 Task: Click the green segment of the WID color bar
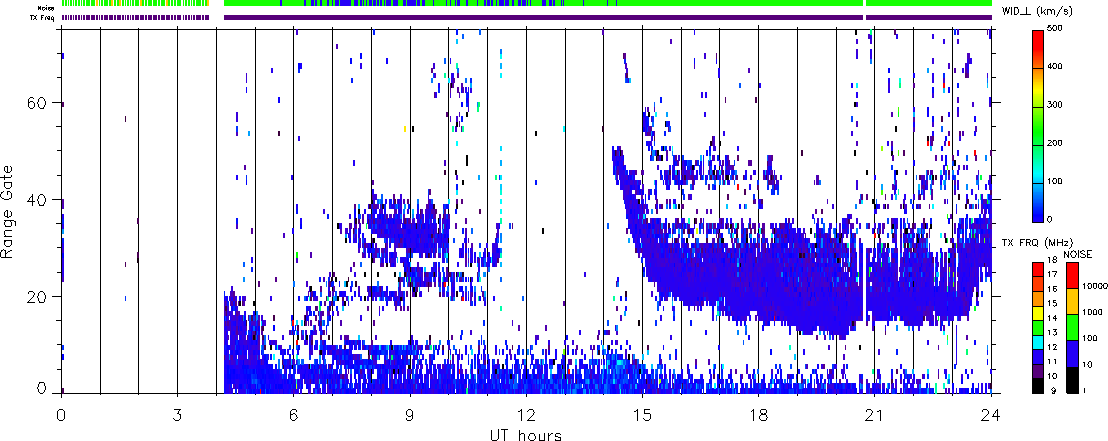point(1038,125)
